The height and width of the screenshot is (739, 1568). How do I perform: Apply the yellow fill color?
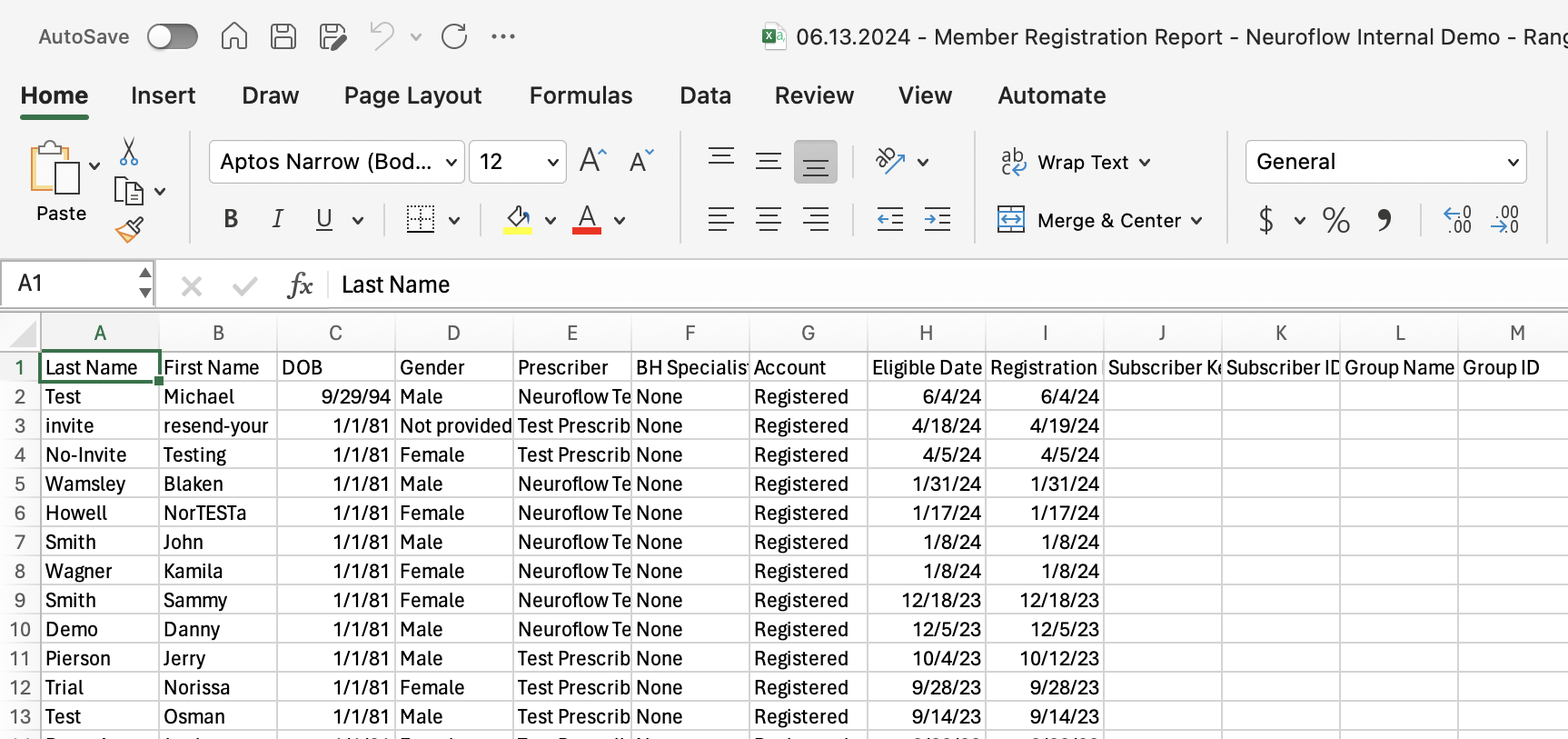click(518, 219)
